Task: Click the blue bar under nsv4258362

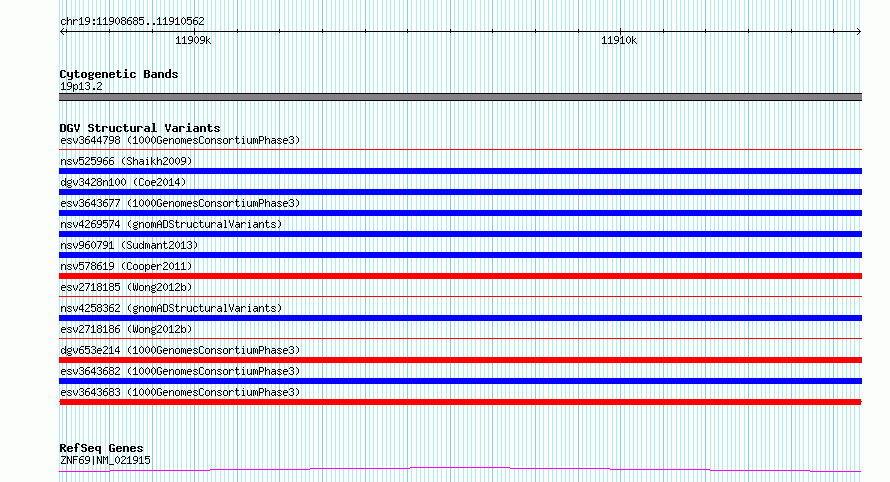Action: pos(460,318)
